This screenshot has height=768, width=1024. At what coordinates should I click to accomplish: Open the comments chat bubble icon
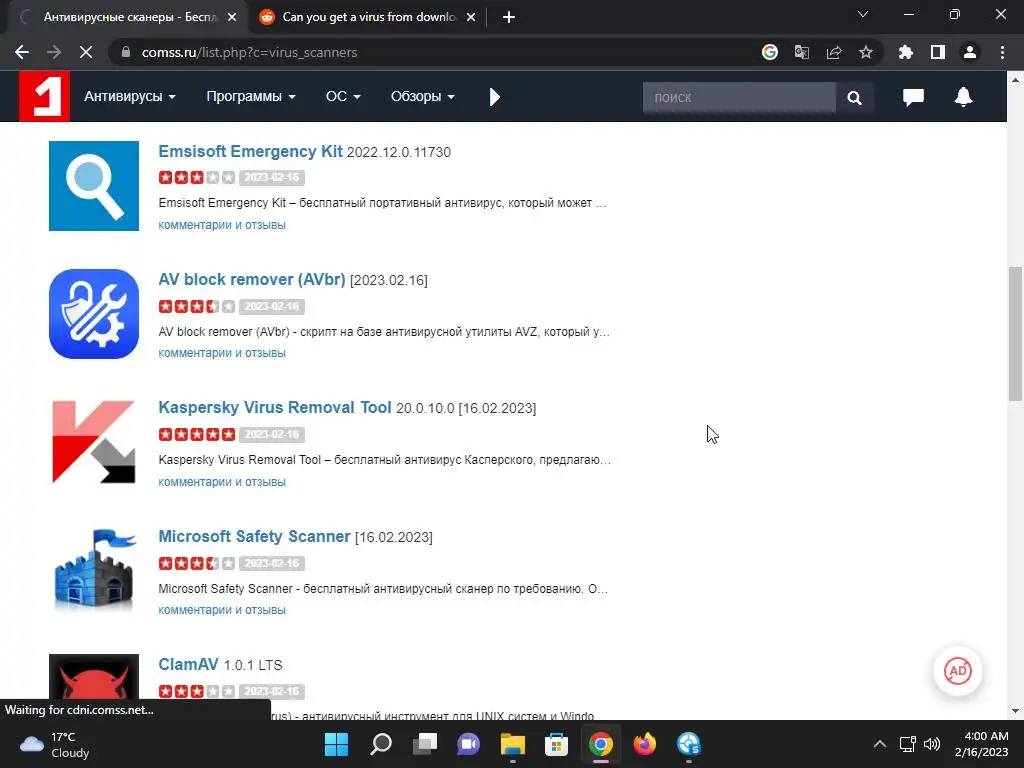coord(913,97)
